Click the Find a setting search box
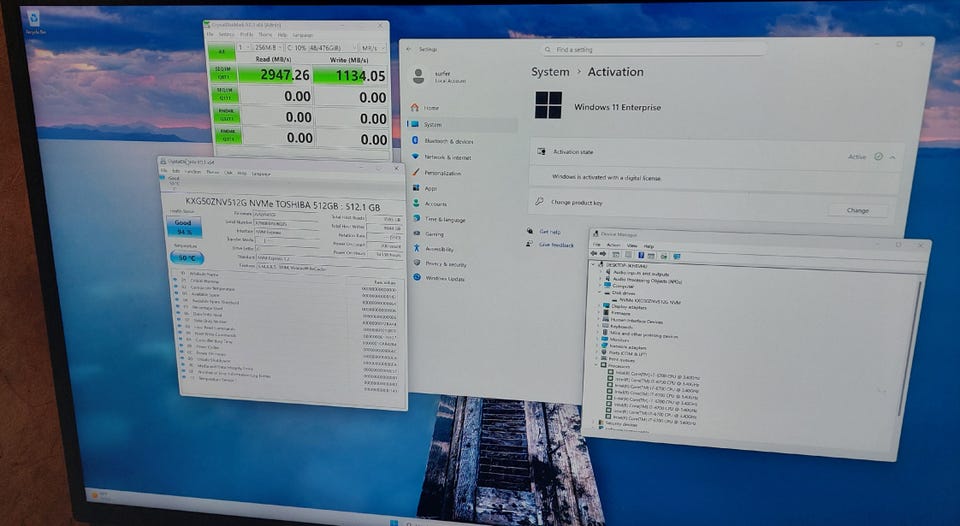This screenshot has height=526, width=960. click(655, 50)
